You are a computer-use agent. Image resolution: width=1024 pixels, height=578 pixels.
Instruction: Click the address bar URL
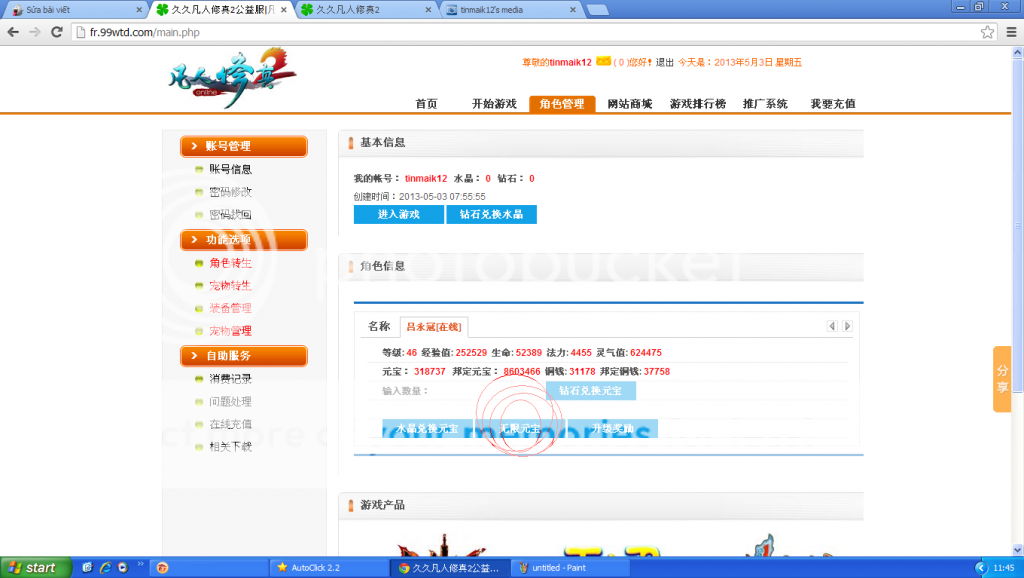tap(145, 32)
